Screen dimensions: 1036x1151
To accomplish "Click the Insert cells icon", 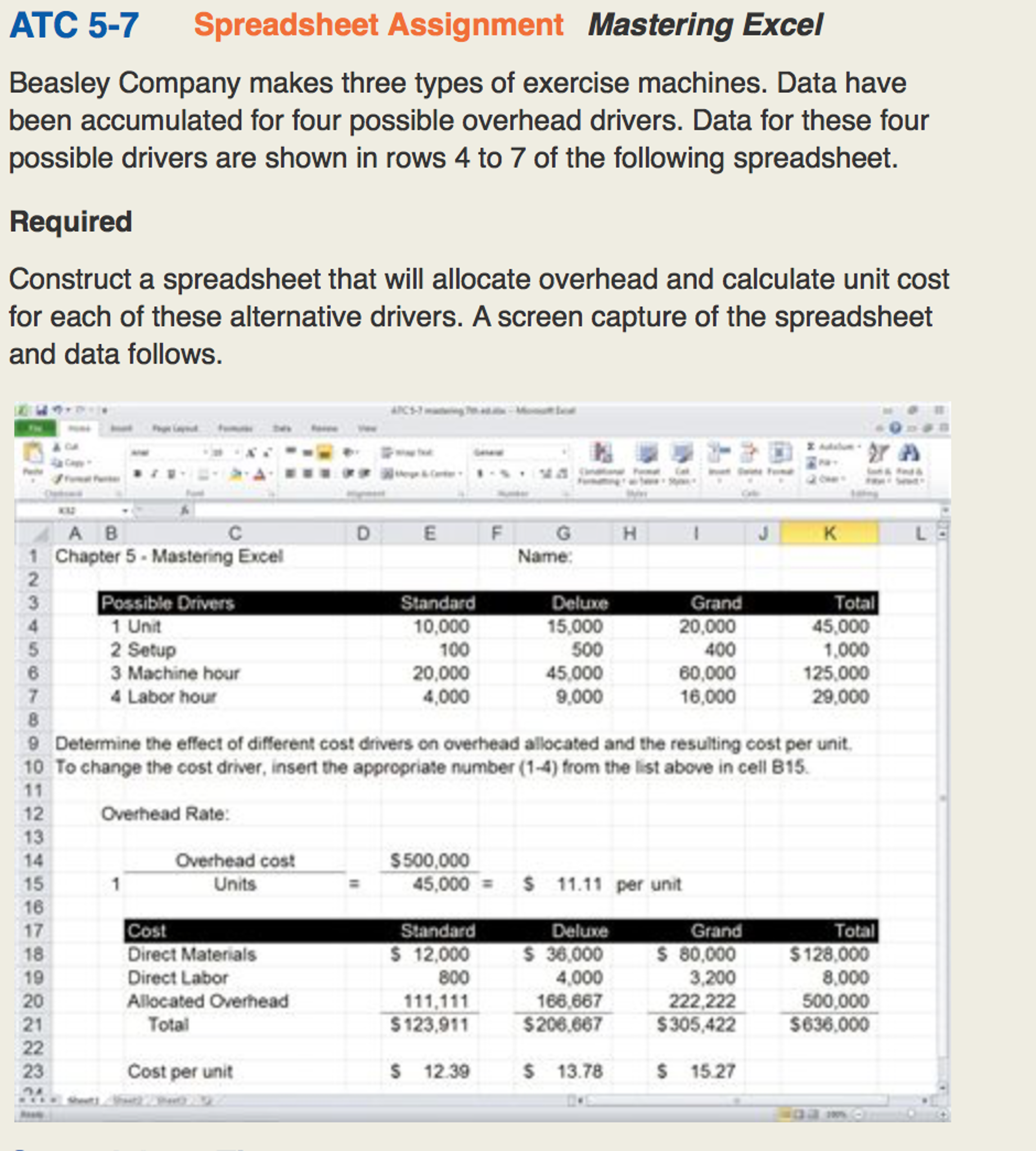I will pyautogui.click(x=718, y=453).
